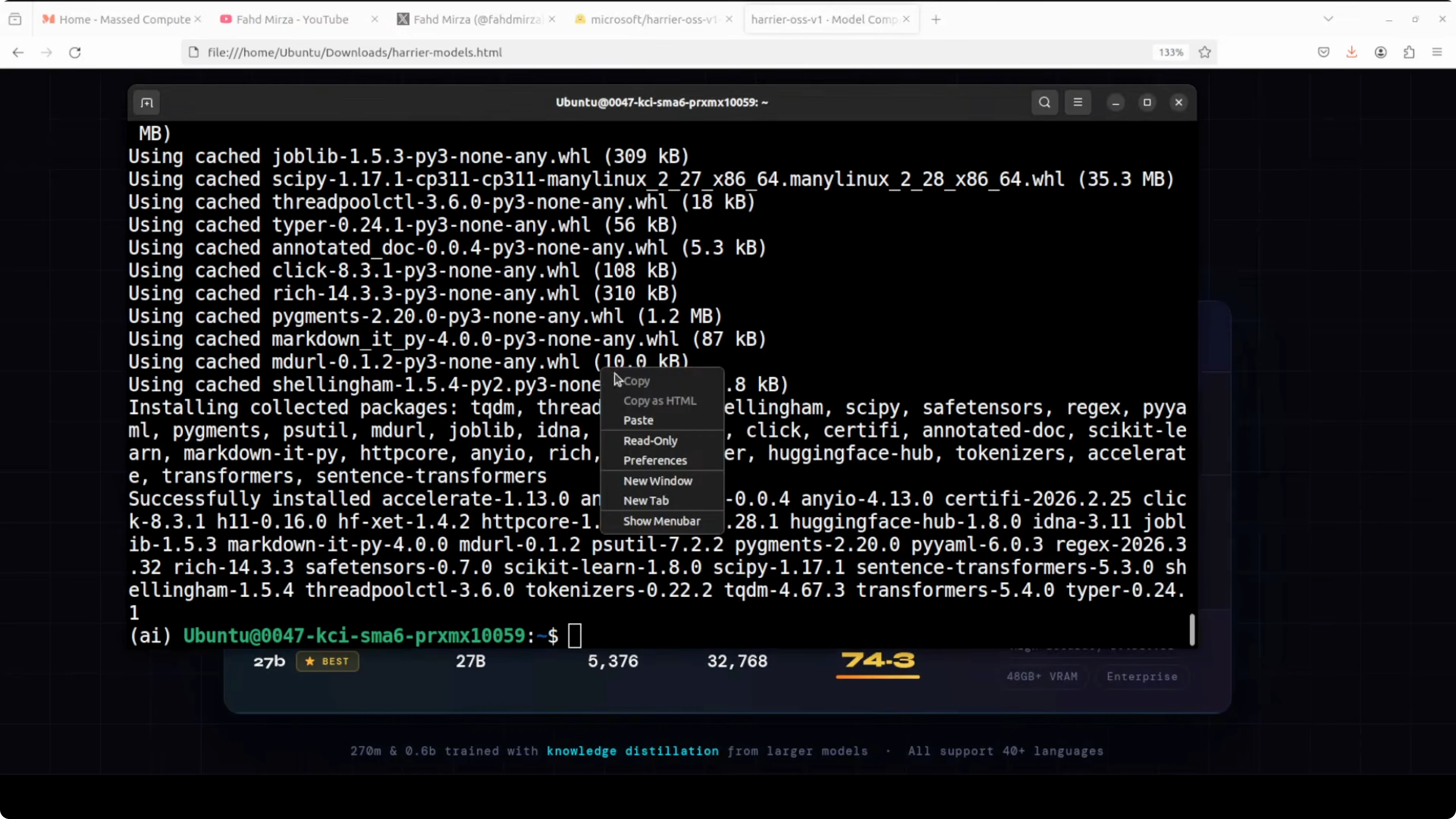Open Firefox application menu button
1456x819 pixels.
(x=1437, y=53)
